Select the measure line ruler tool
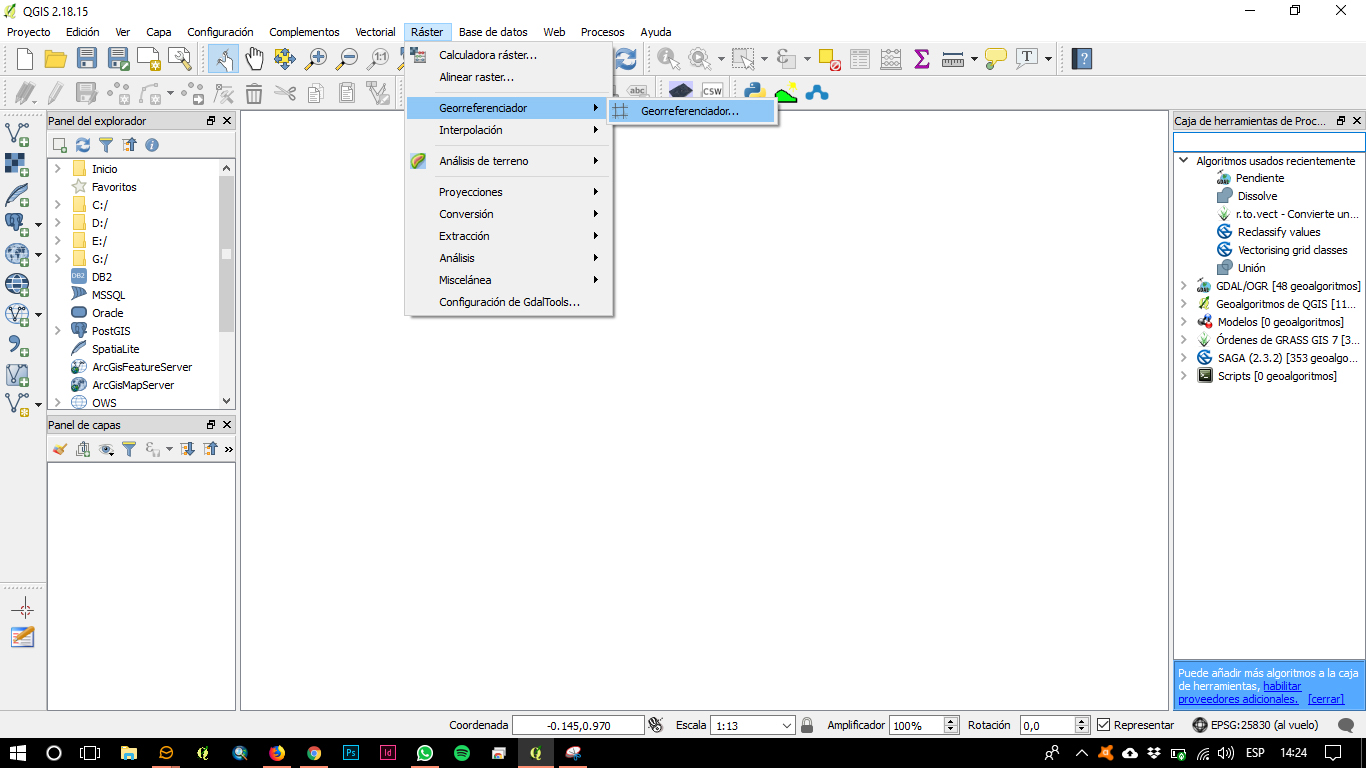This screenshot has height=768, width=1366. [952, 59]
